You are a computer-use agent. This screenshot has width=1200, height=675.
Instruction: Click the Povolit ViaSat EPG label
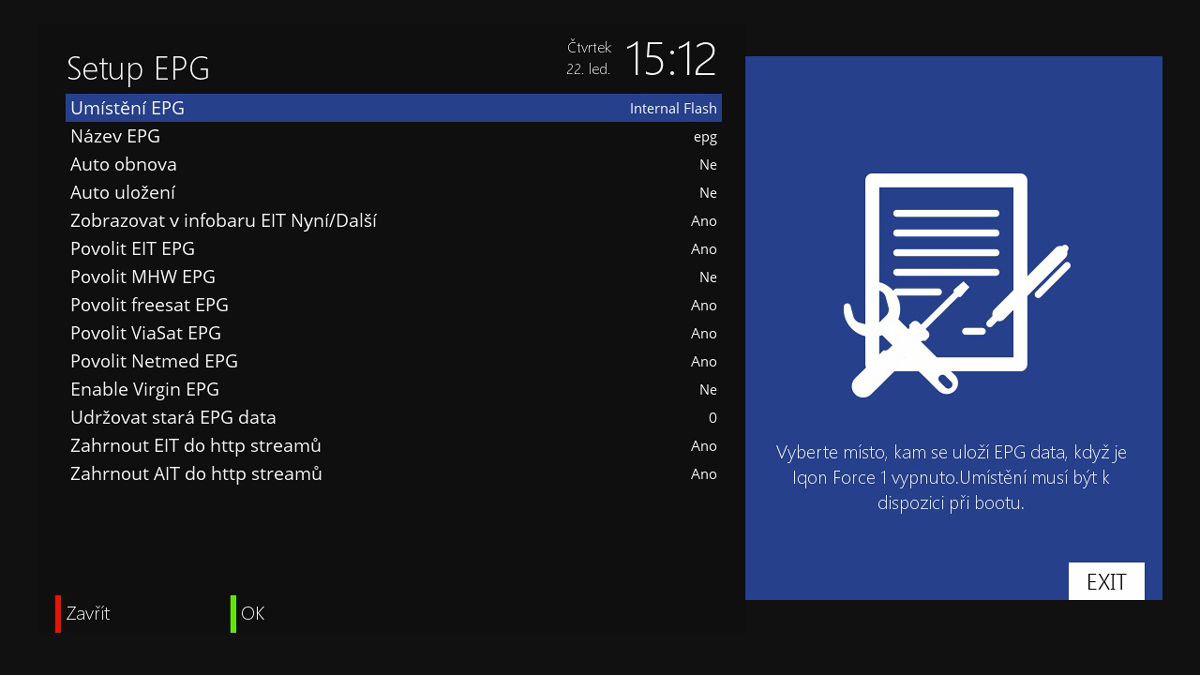pyautogui.click(x=146, y=333)
